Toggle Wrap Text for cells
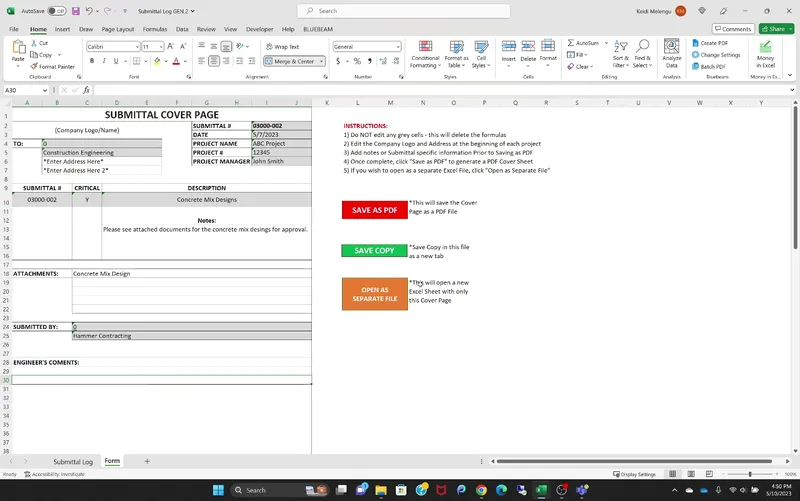 point(283,46)
